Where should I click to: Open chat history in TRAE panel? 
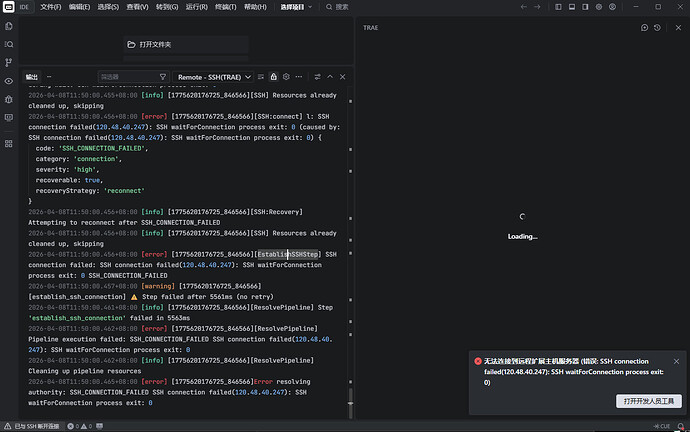click(x=657, y=27)
